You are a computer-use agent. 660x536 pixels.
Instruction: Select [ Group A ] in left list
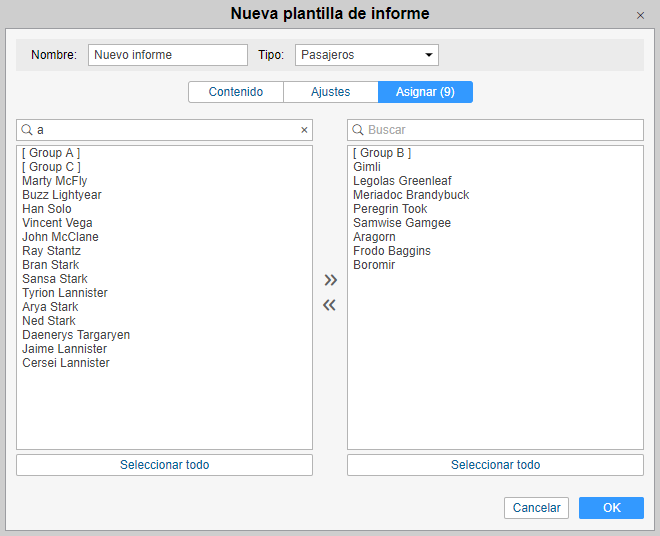tap(51, 153)
